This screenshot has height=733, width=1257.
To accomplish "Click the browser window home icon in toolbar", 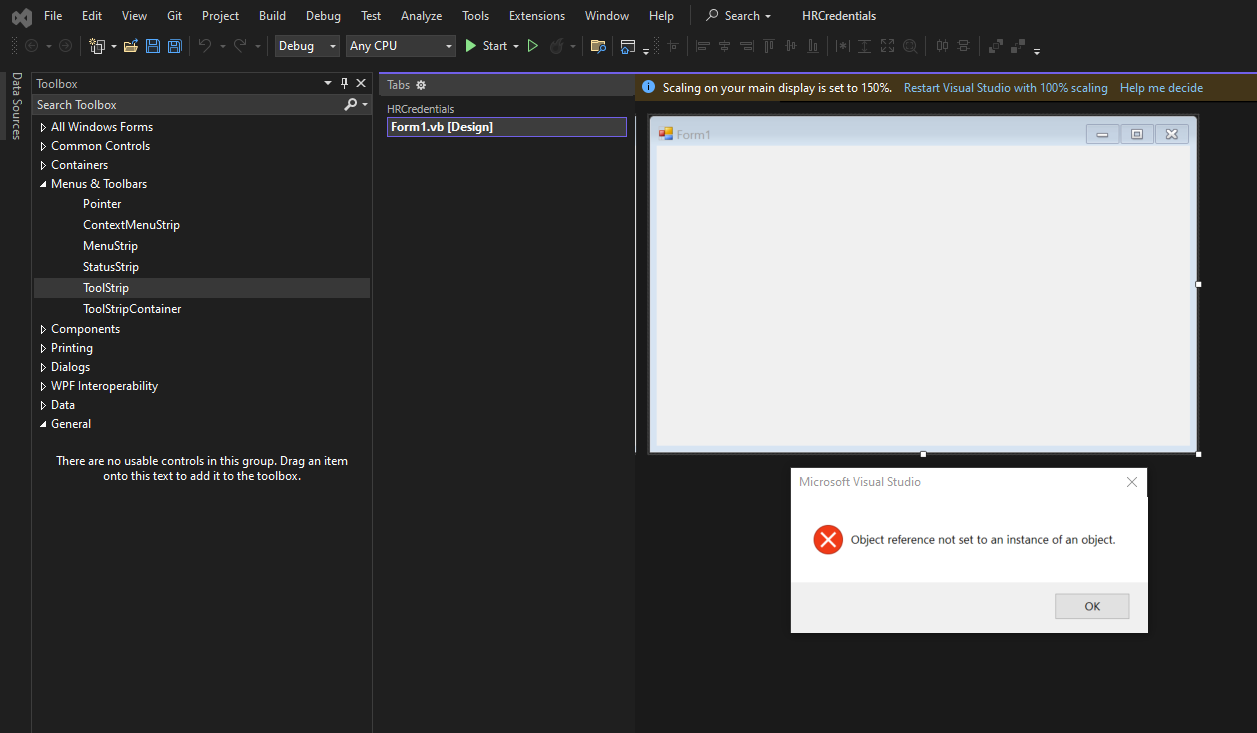I will [627, 46].
